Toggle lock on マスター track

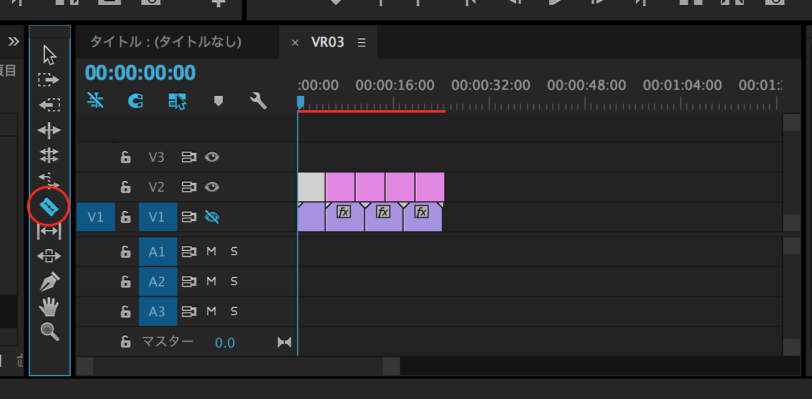(125, 342)
